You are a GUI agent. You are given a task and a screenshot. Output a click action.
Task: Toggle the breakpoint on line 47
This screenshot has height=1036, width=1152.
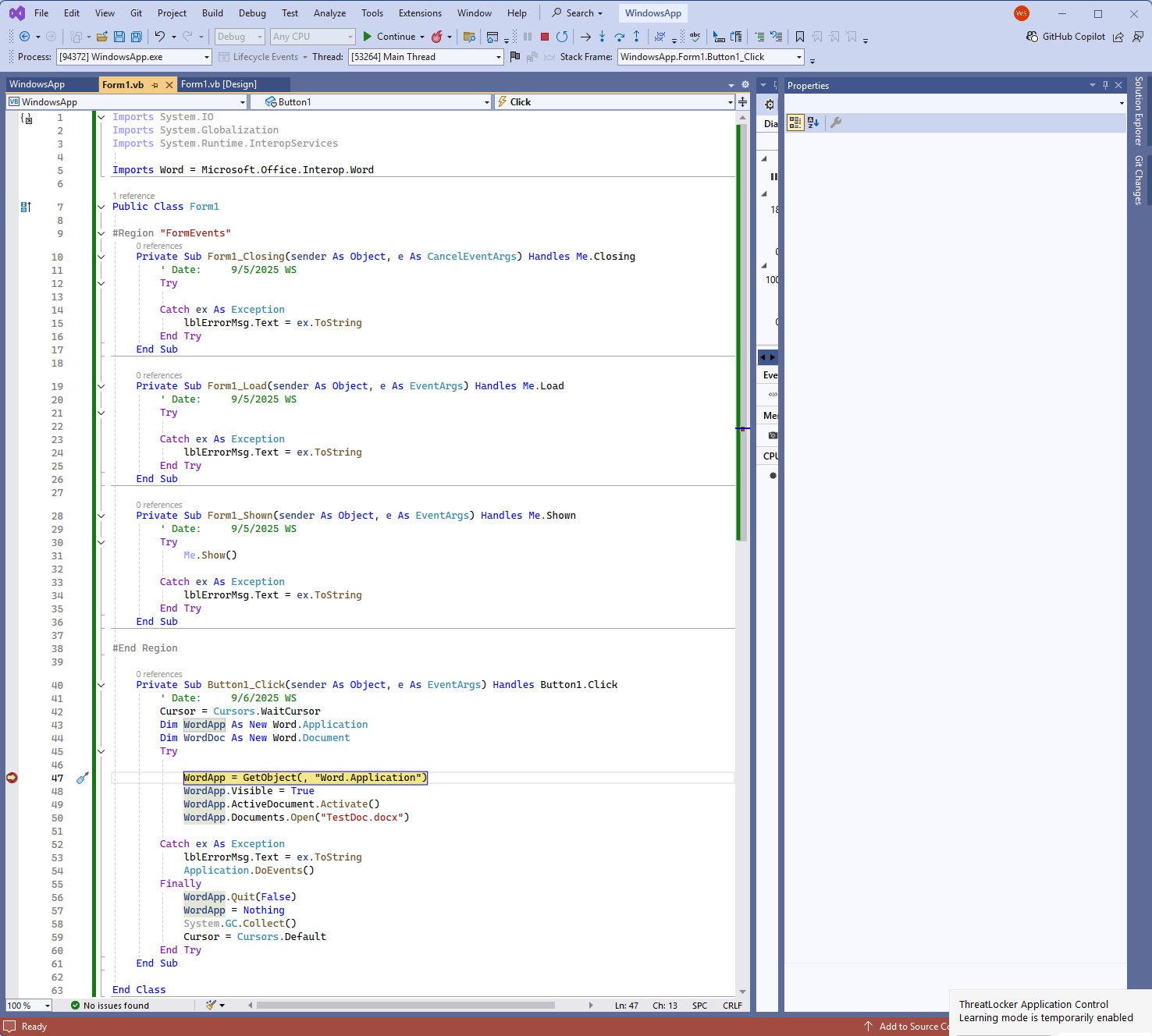click(12, 778)
